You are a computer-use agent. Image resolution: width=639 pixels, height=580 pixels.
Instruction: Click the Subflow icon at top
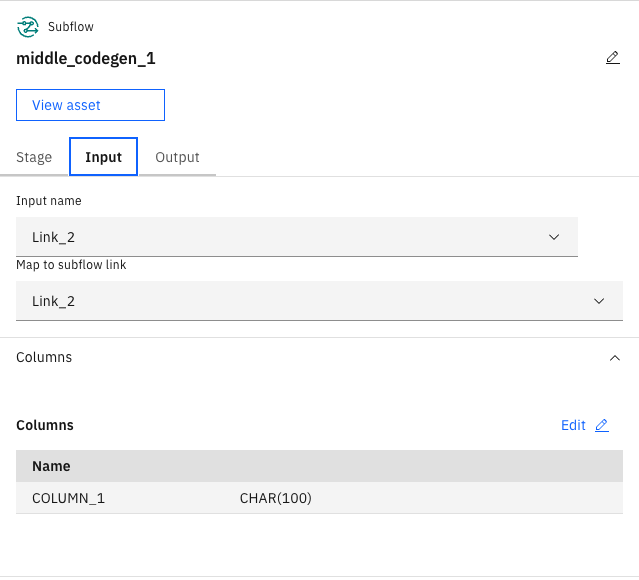pos(27,27)
